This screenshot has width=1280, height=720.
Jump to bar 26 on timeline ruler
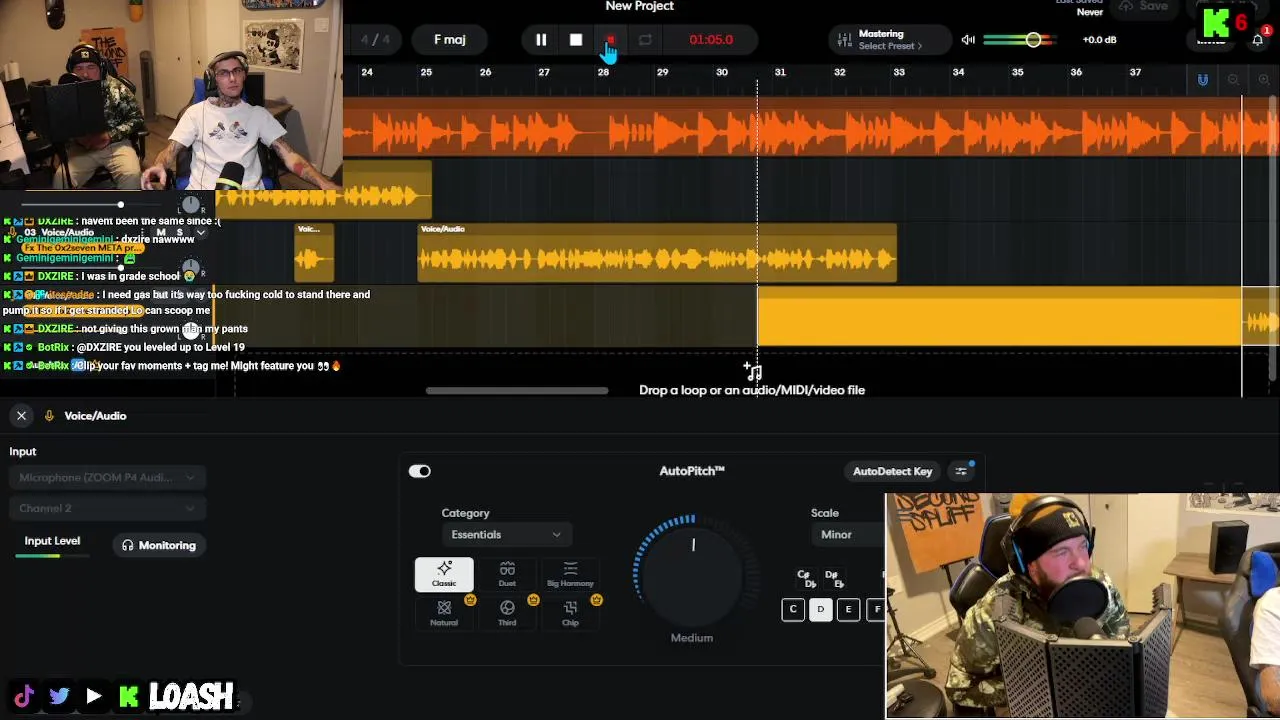(x=485, y=72)
